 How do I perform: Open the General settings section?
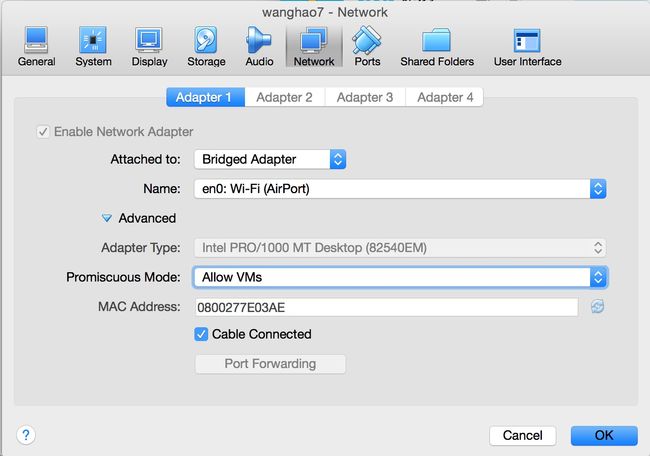(36, 46)
